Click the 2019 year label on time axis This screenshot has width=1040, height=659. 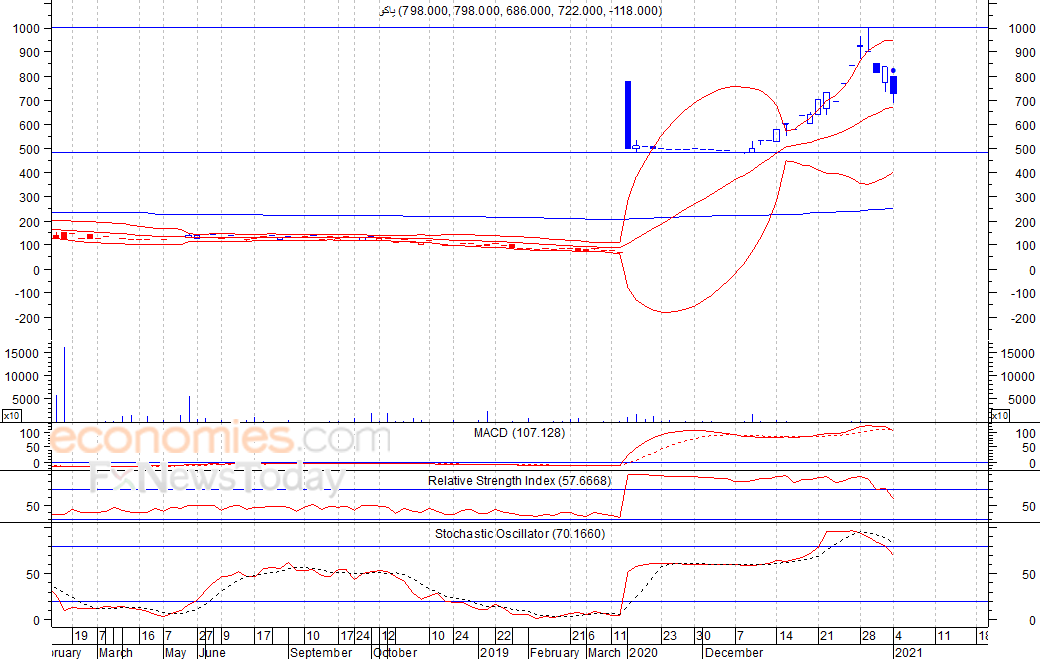tap(494, 652)
